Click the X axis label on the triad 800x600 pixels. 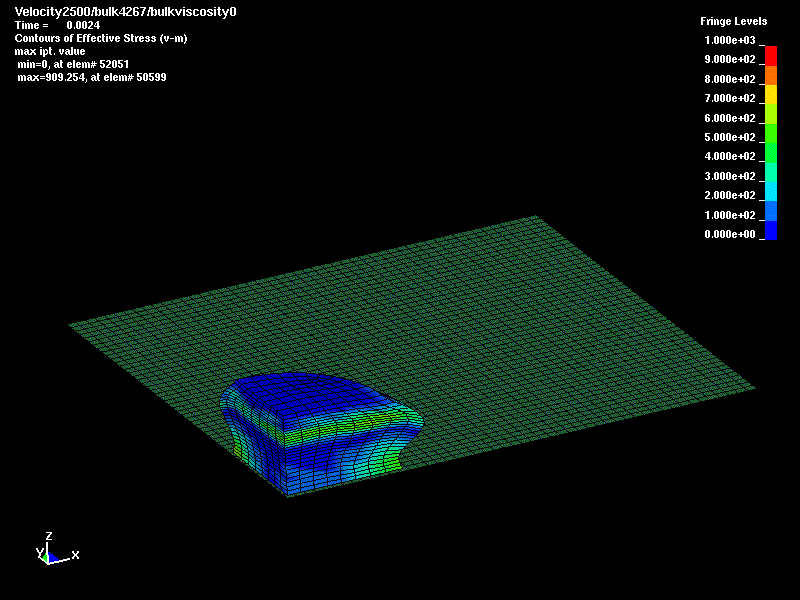(76, 555)
